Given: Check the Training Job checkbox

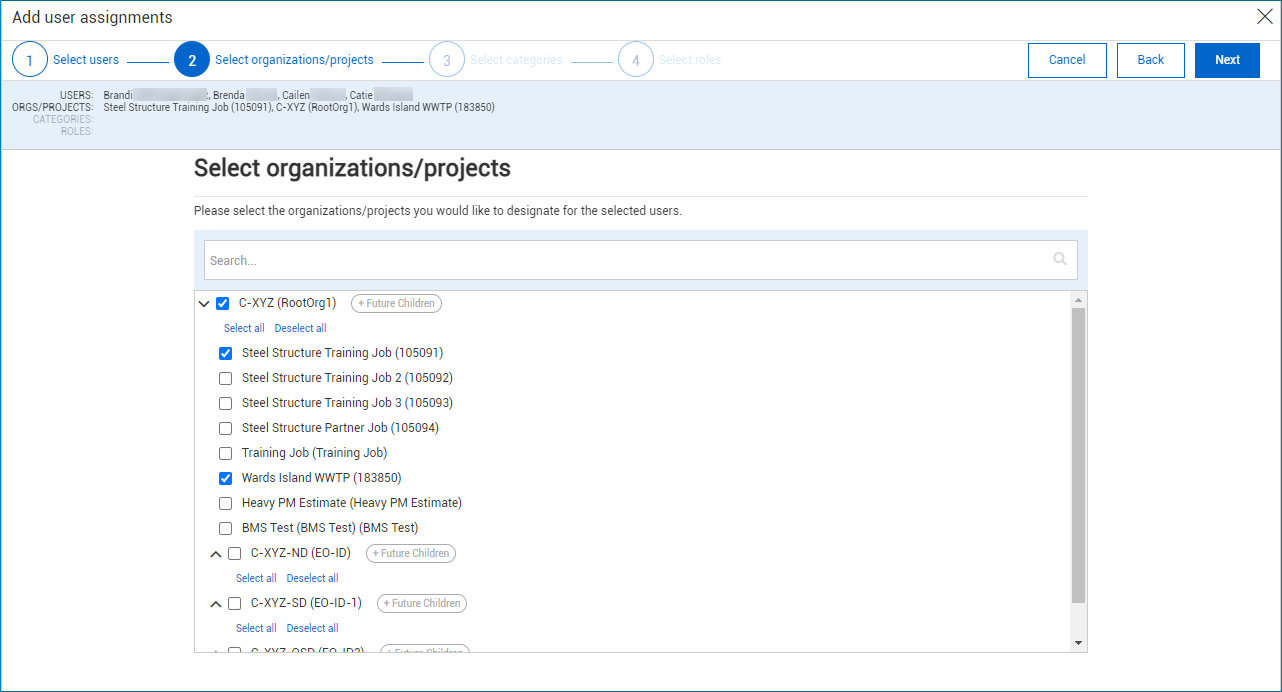Looking at the screenshot, I should [225, 453].
